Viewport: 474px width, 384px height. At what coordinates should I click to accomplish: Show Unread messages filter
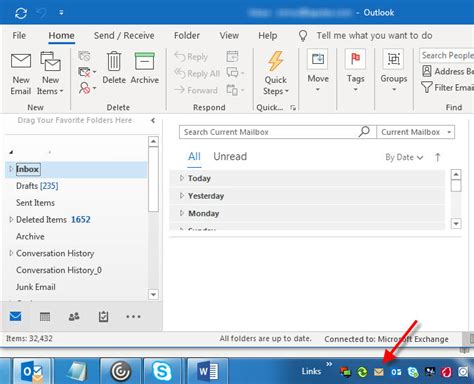230,156
